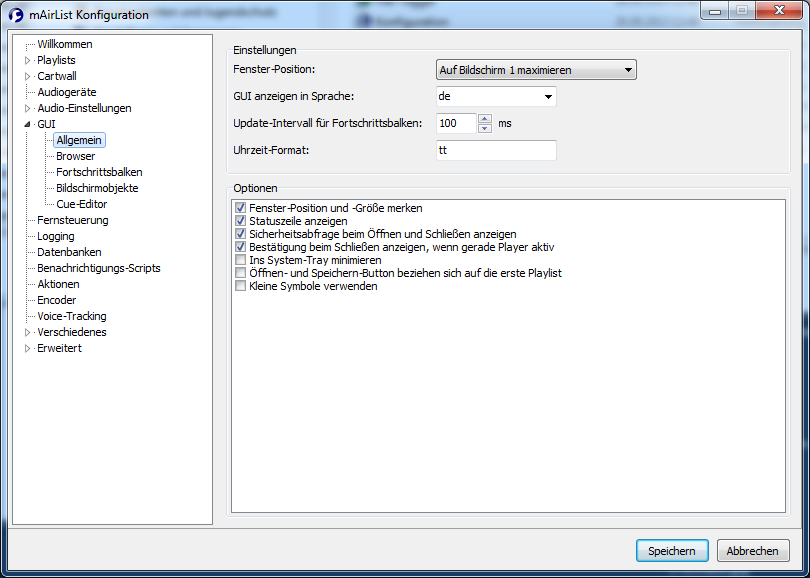Expand the Audio-Einstellungen tree node
The width and height of the screenshot is (810, 578).
click(x=28, y=108)
